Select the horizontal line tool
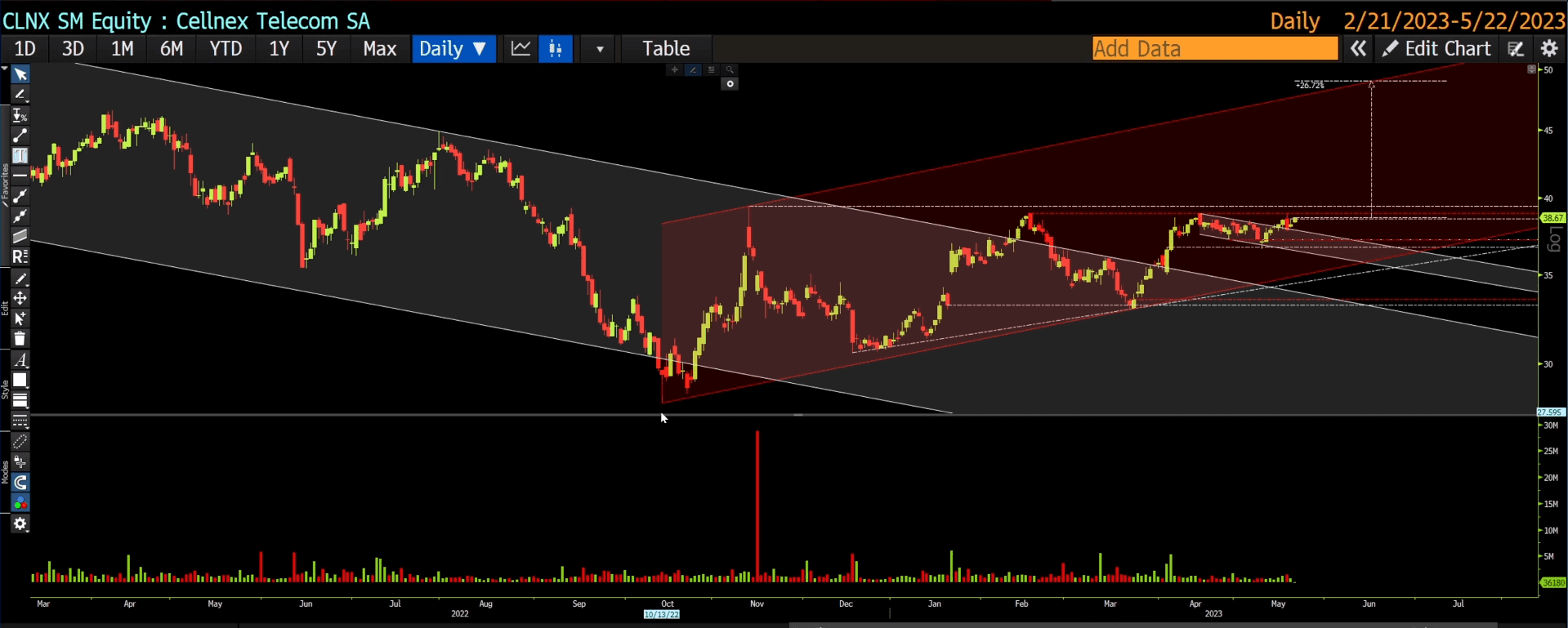Image resolution: width=1568 pixels, height=628 pixels. coord(20,176)
